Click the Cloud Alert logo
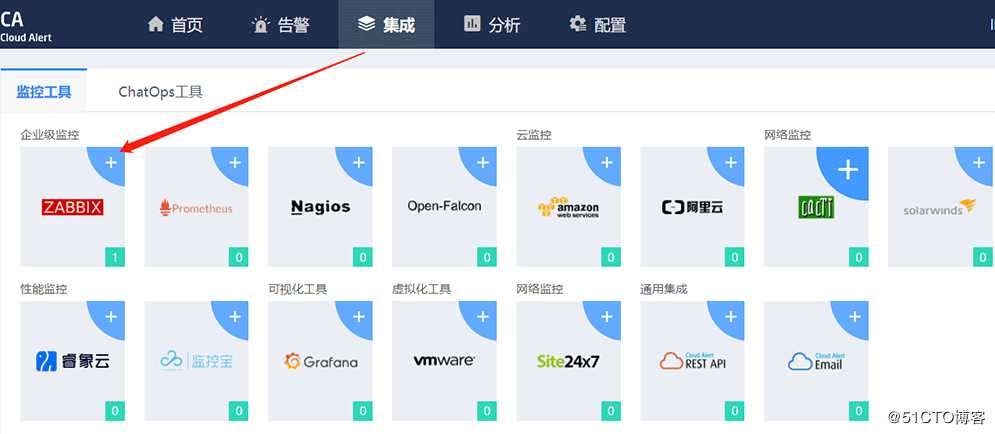 25,25
